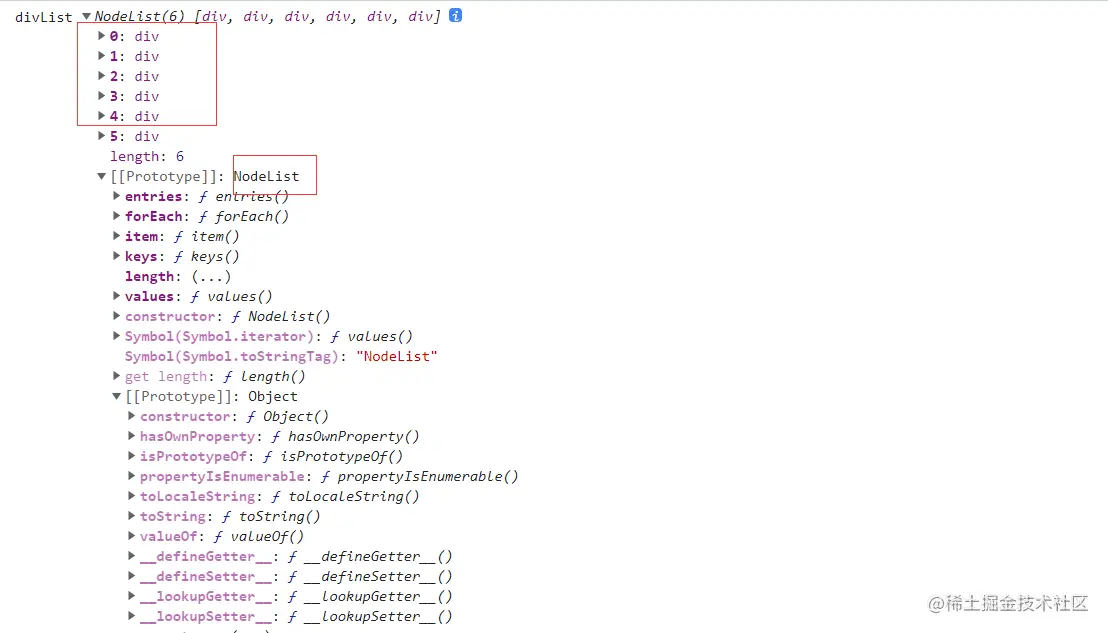Click the f toLocaleString() function value
Screen dimensions: 1108x633
coord(345,497)
